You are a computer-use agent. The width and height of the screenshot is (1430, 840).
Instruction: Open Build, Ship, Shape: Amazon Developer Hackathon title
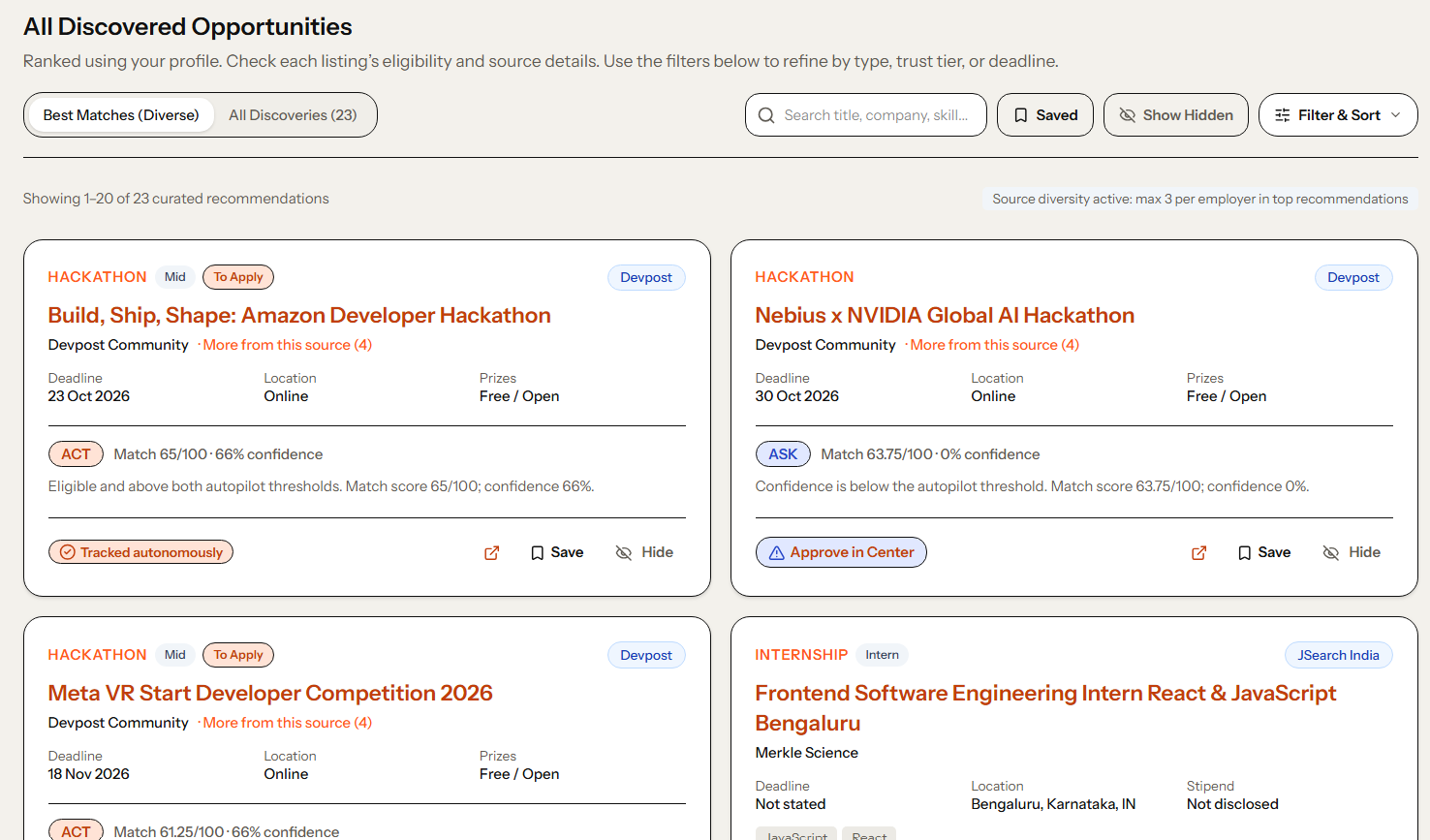pyautogui.click(x=299, y=316)
